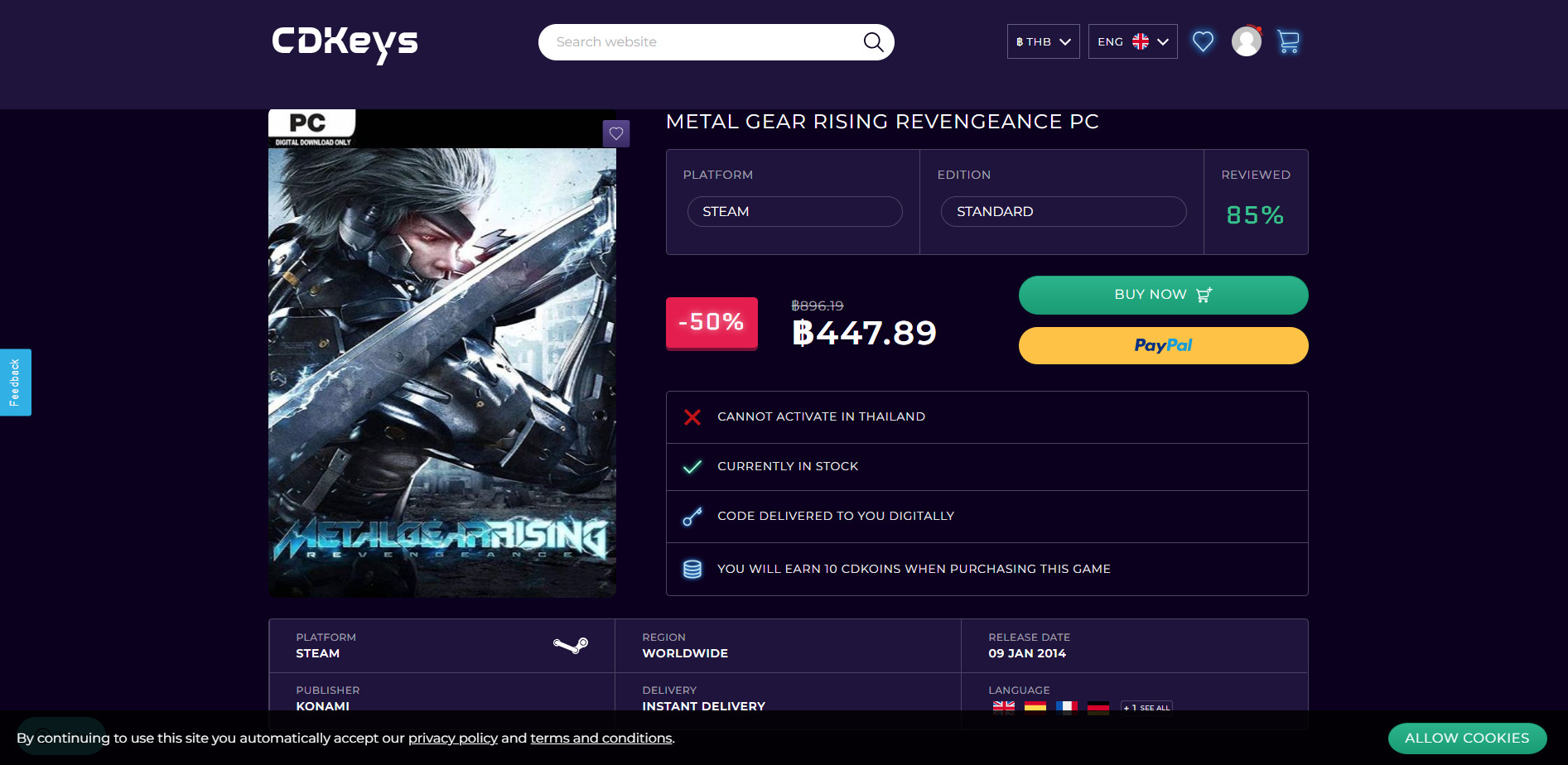Open the Feedback side tab
The height and width of the screenshot is (765, 1568).
click(x=15, y=382)
